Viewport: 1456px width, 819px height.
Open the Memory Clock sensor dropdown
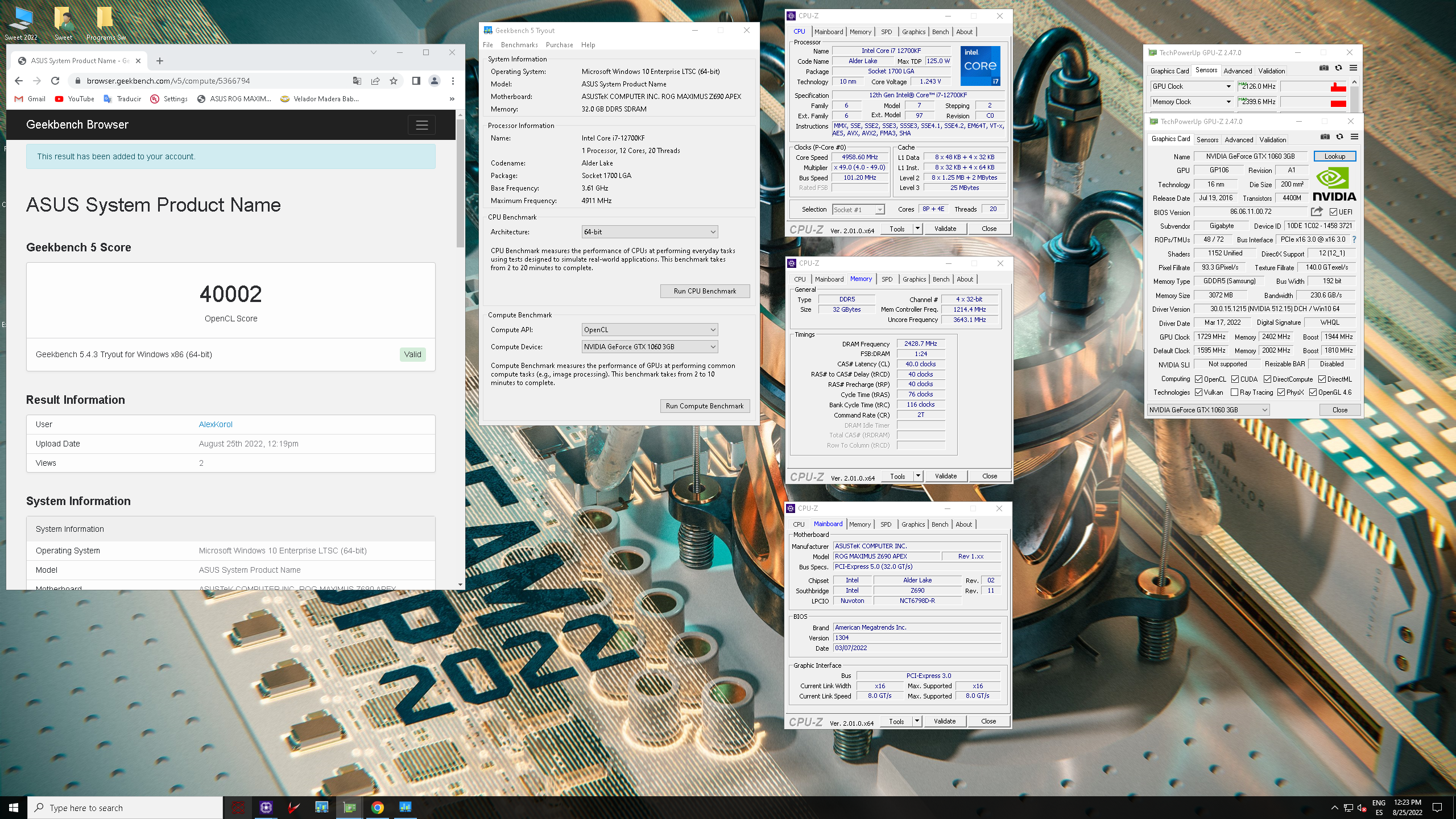(x=1192, y=102)
